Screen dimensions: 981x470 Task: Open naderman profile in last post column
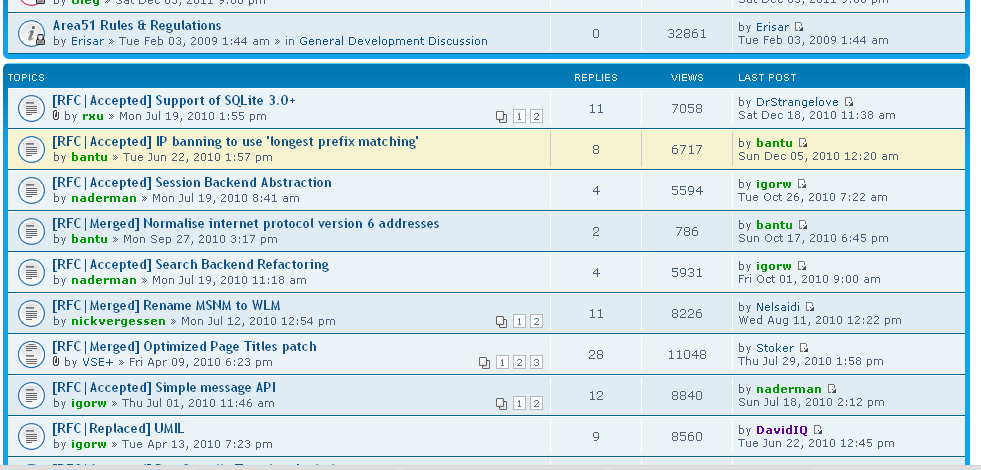click(x=789, y=389)
